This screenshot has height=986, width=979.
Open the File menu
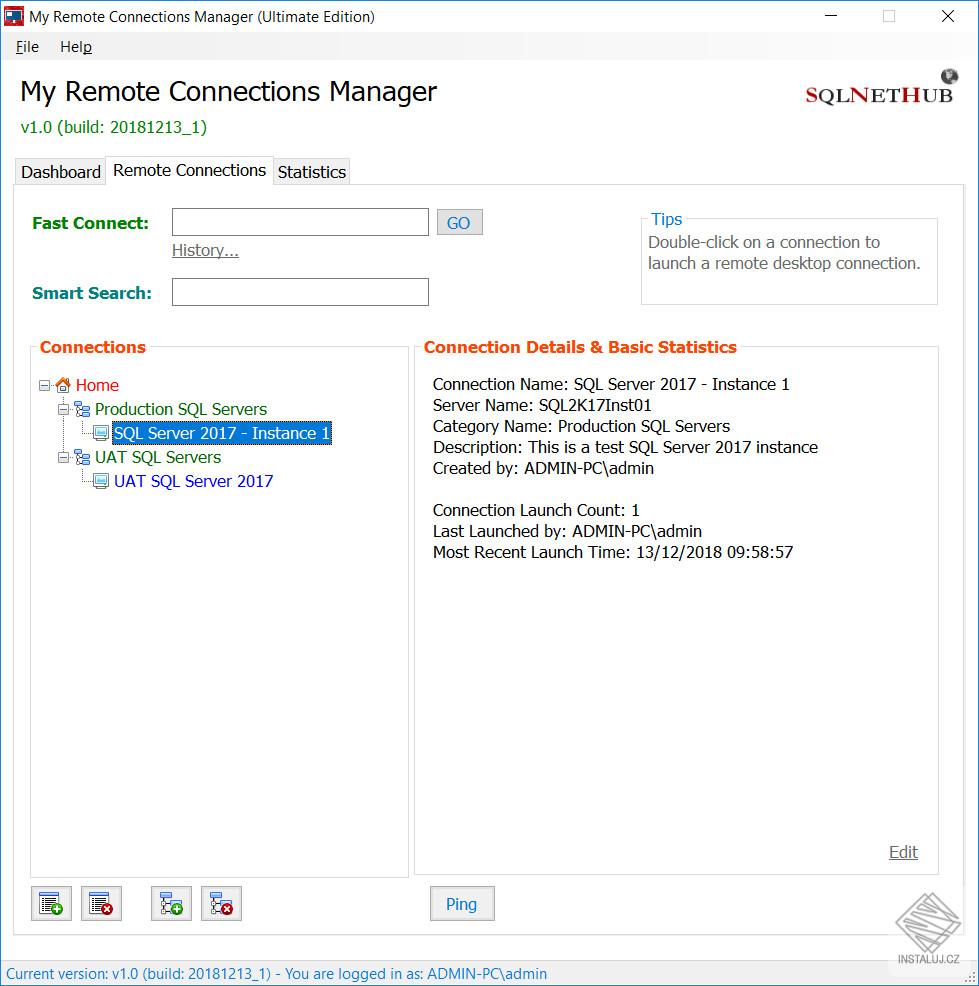[27, 47]
